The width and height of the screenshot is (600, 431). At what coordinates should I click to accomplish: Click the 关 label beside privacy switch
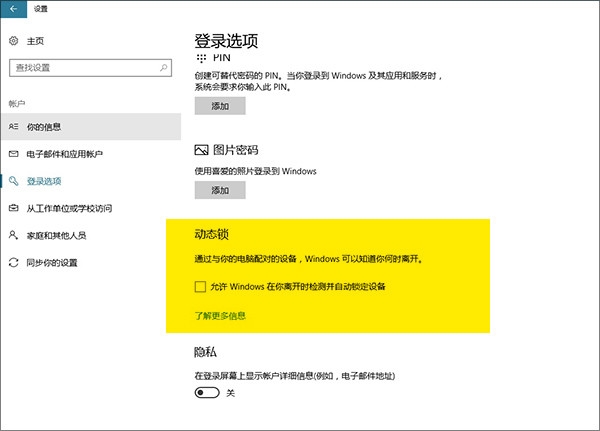tap(231, 393)
